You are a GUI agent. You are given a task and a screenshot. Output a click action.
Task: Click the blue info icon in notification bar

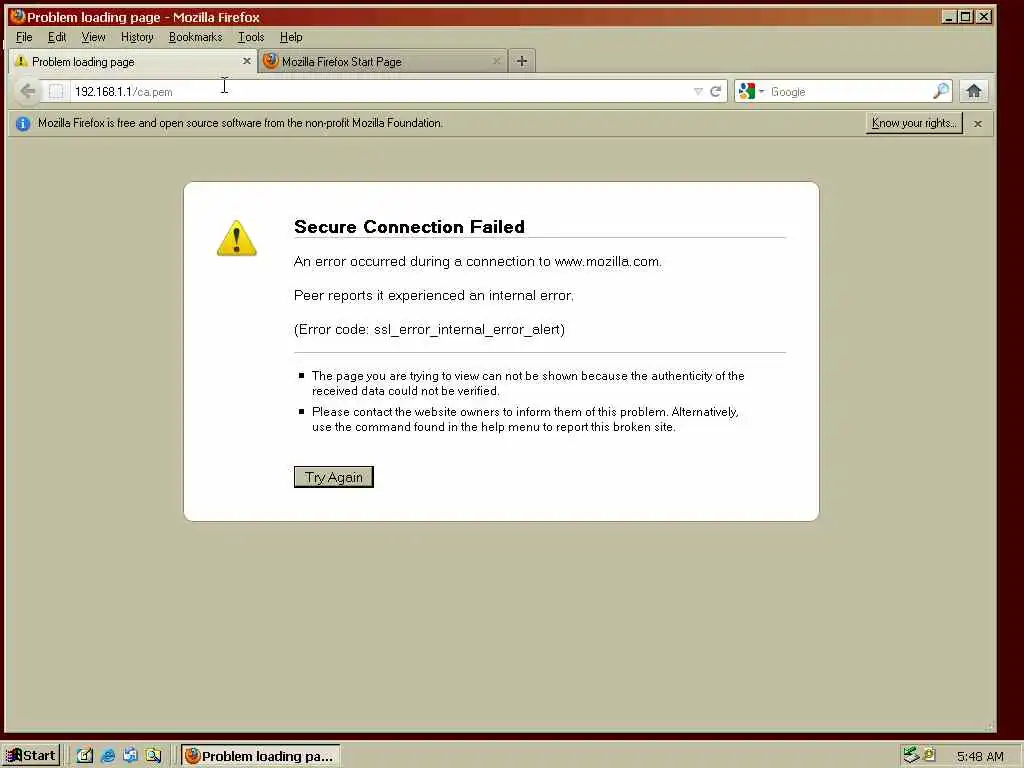23,123
